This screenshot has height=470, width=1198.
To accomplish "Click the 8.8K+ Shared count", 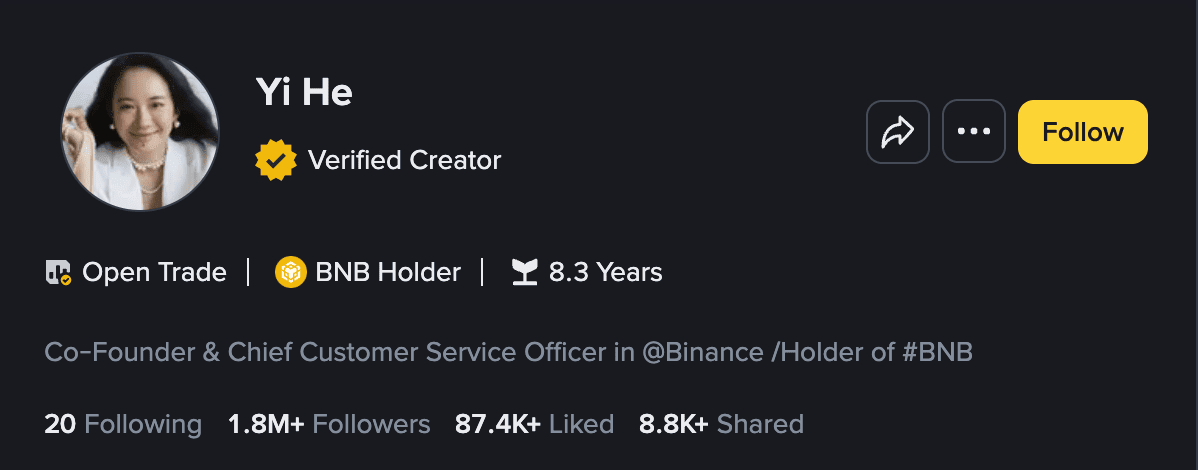I will 721,424.
